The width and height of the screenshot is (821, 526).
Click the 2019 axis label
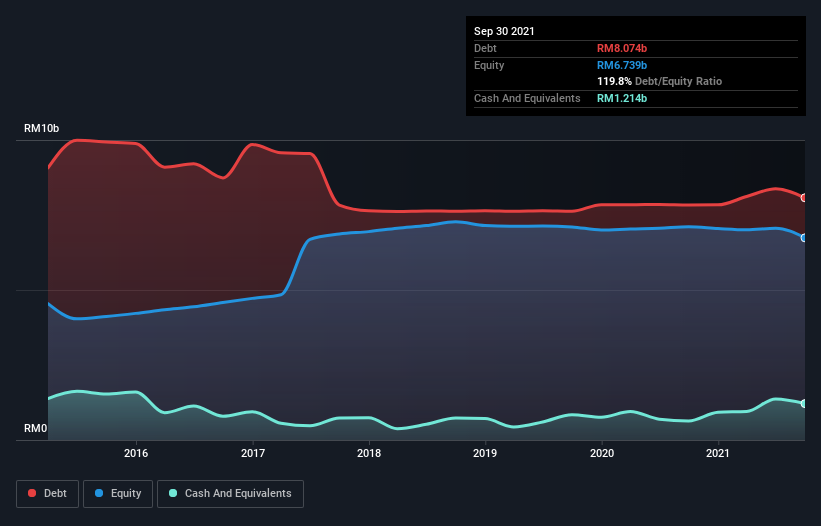point(485,453)
